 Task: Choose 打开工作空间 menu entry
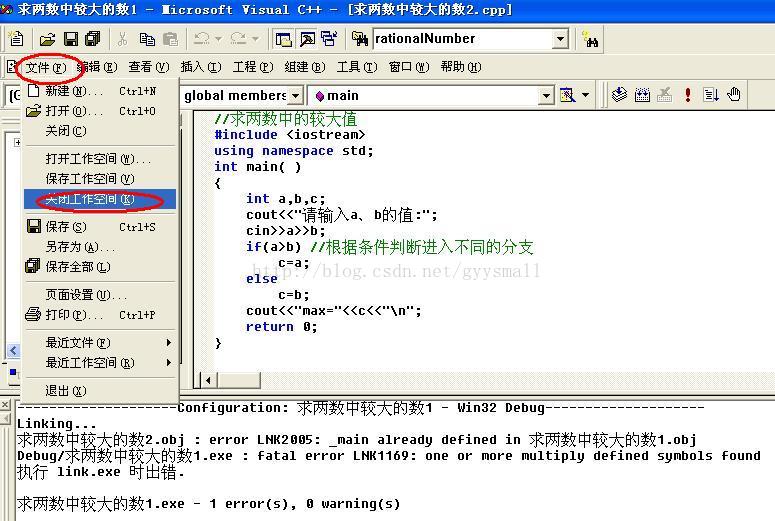pos(100,159)
